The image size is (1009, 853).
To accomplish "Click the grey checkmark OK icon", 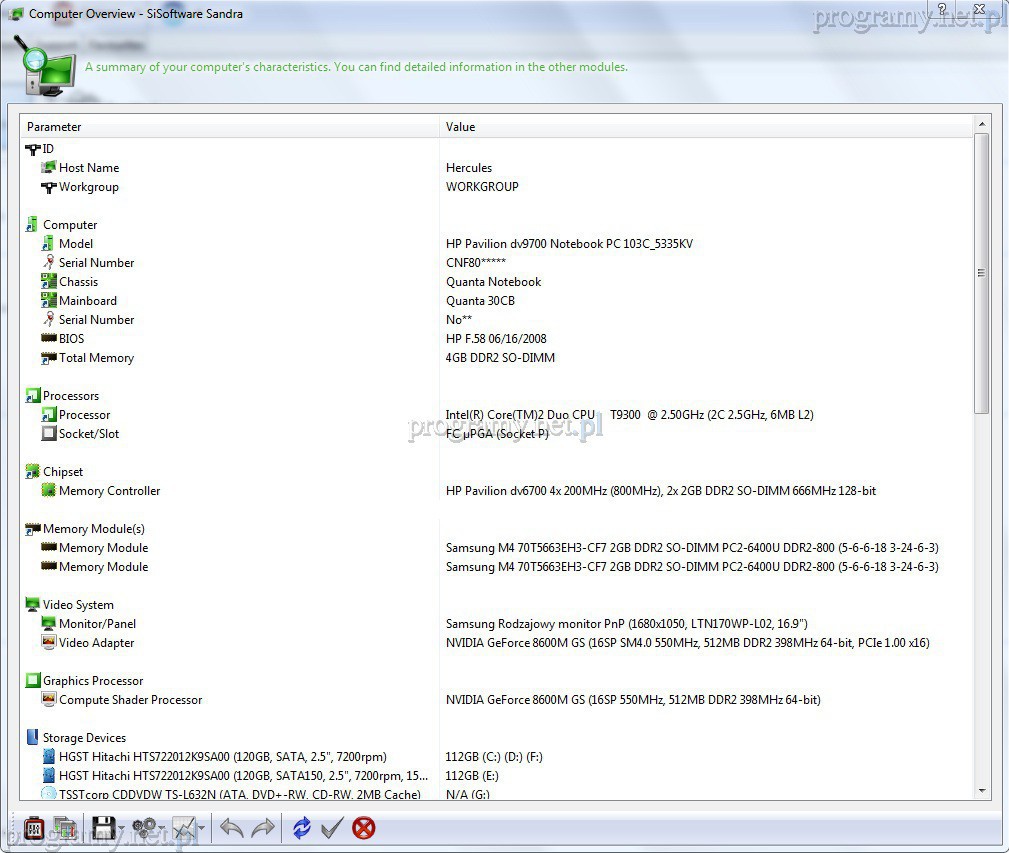I will 332,828.
